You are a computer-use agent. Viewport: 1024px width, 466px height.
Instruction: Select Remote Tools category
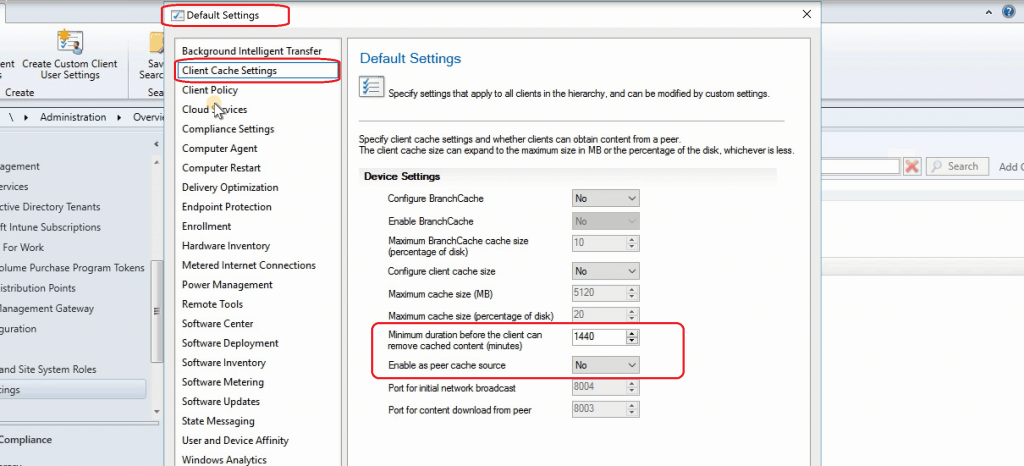212,304
